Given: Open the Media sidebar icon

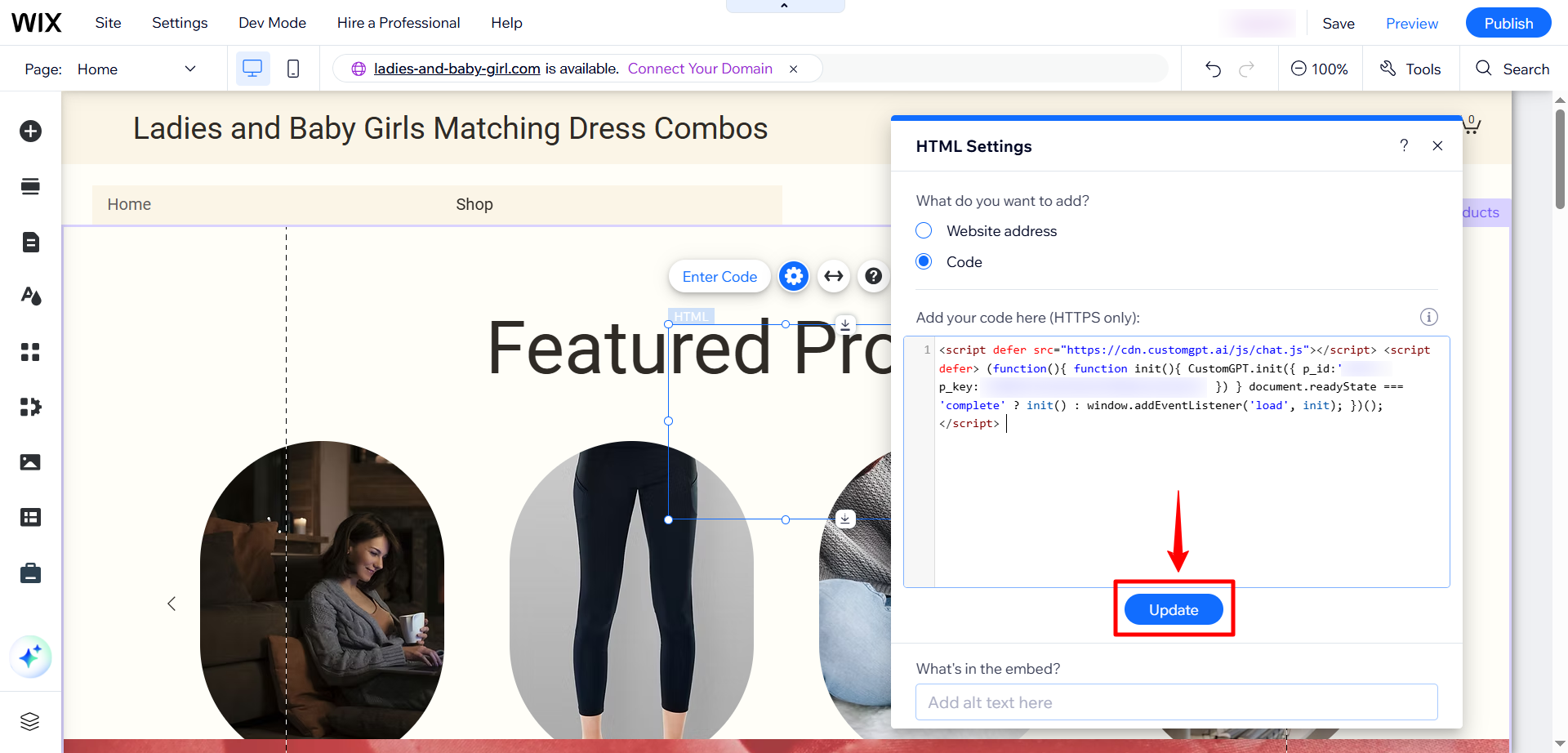Looking at the screenshot, I should [x=30, y=462].
